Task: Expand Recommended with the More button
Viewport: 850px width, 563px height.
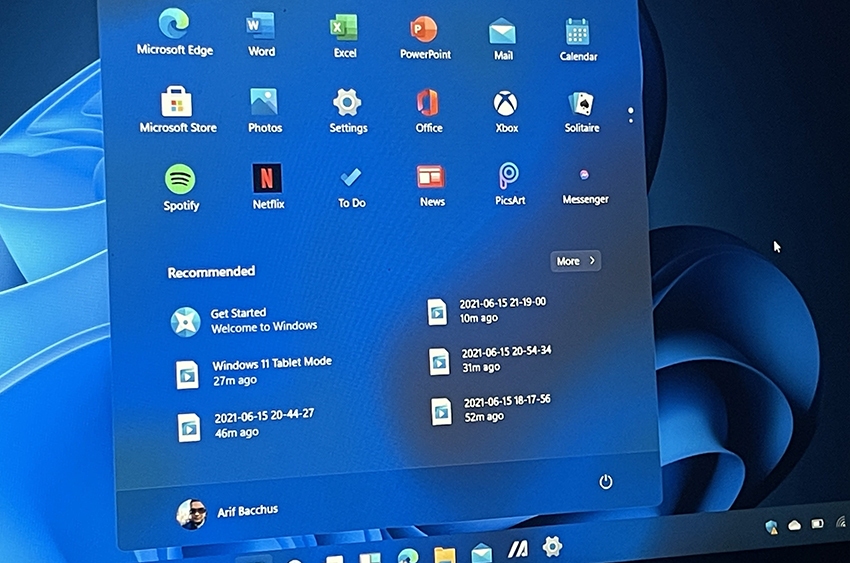Action: [x=575, y=261]
